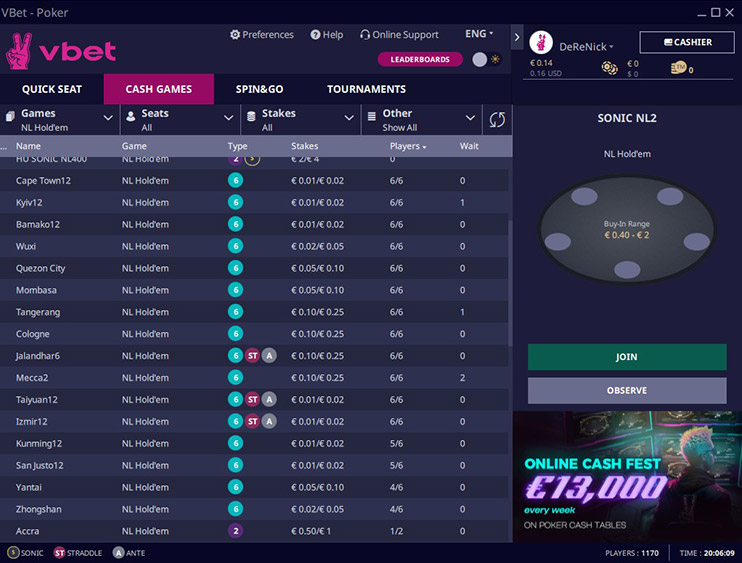Open the Online Cash Fest banner
Screen dimensions: 742x563
tap(627, 476)
